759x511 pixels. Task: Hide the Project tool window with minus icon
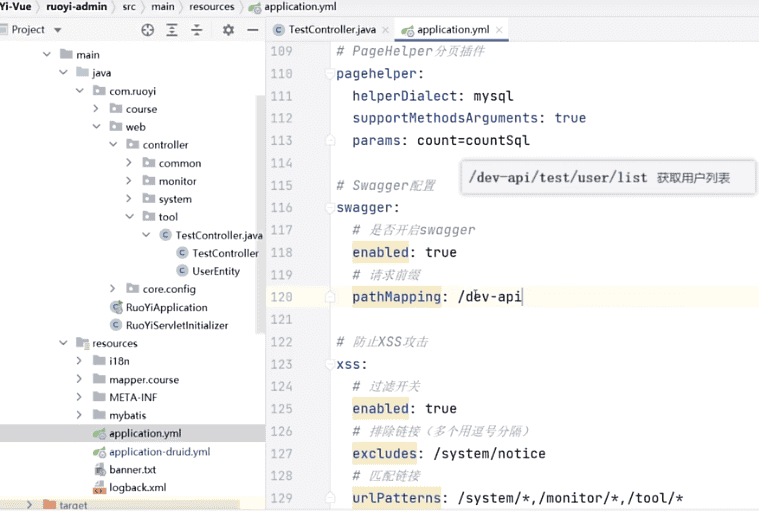click(252, 30)
